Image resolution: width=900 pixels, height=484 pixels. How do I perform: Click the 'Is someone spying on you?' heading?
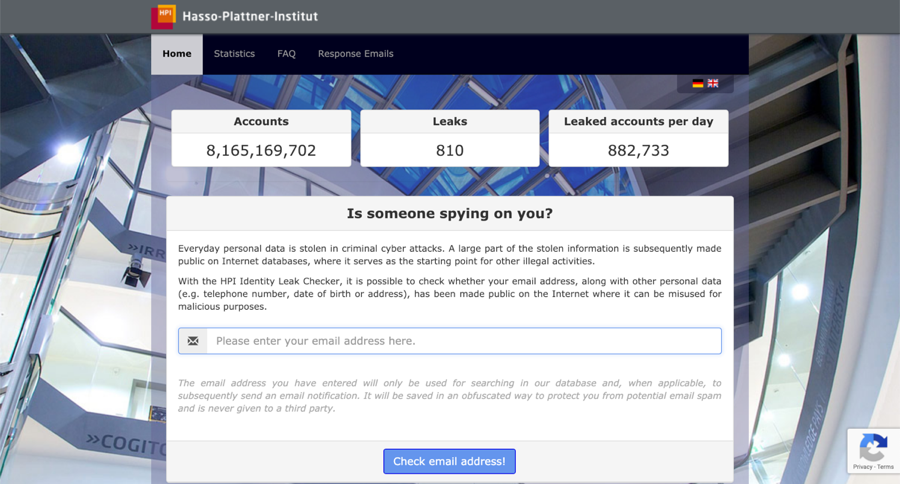[449, 214]
